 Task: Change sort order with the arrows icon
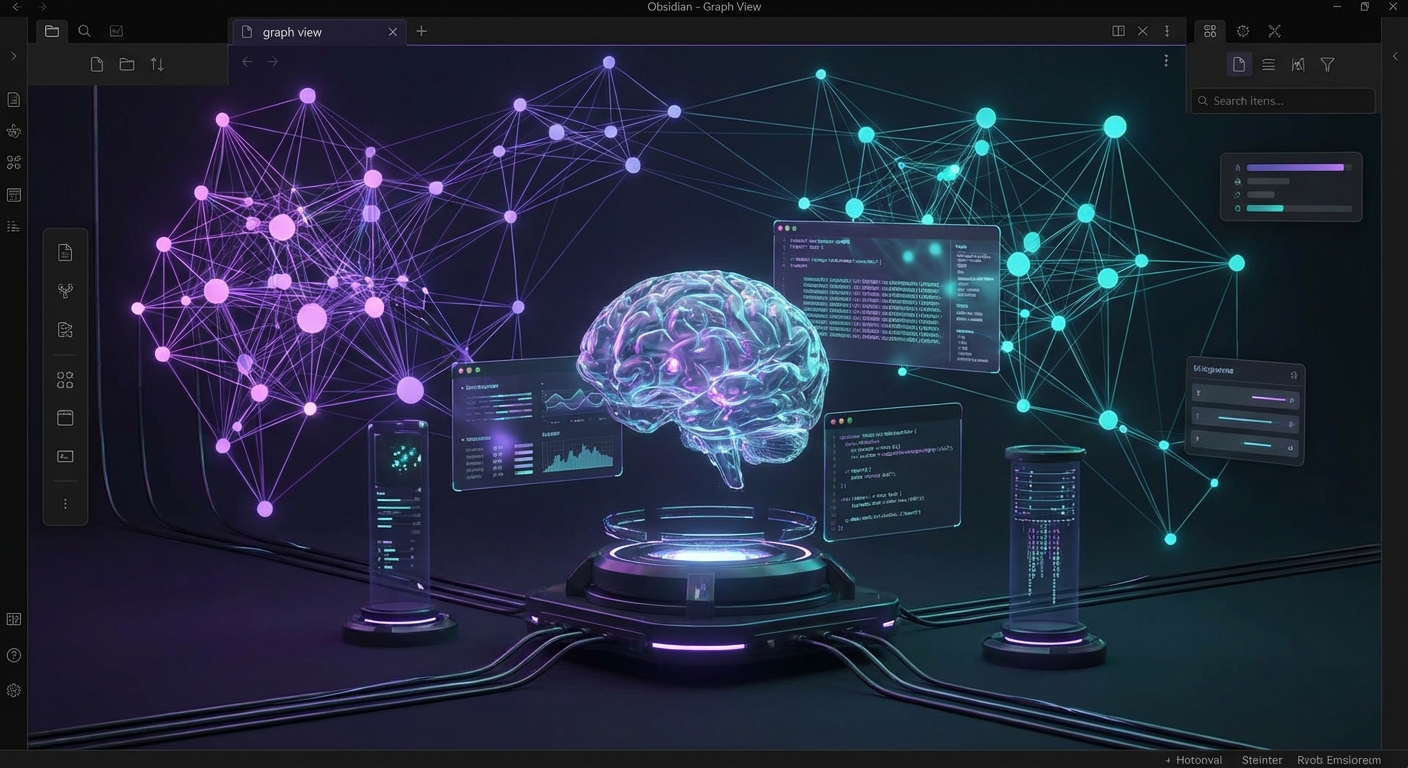point(157,64)
